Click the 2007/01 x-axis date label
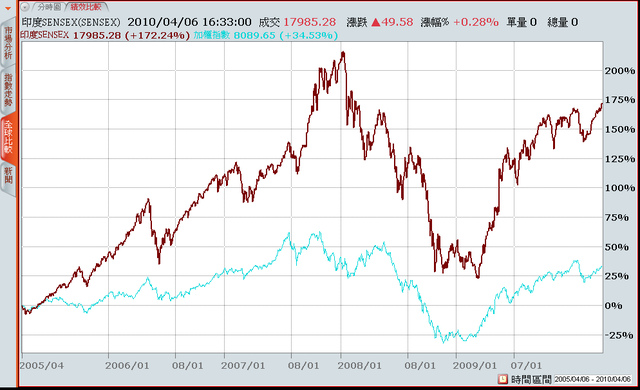 pyautogui.click(x=243, y=366)
